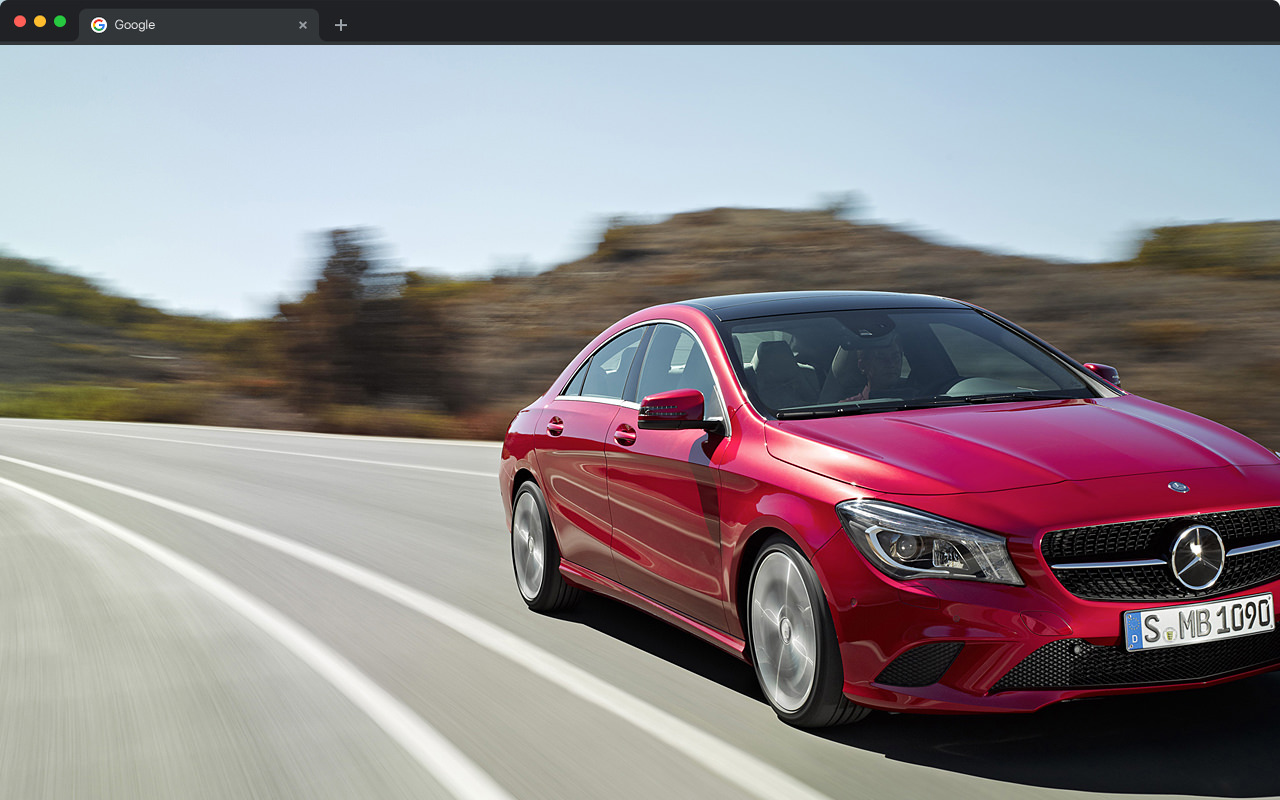Close the Google tab

pyautogui.click(x=303, y=25)
